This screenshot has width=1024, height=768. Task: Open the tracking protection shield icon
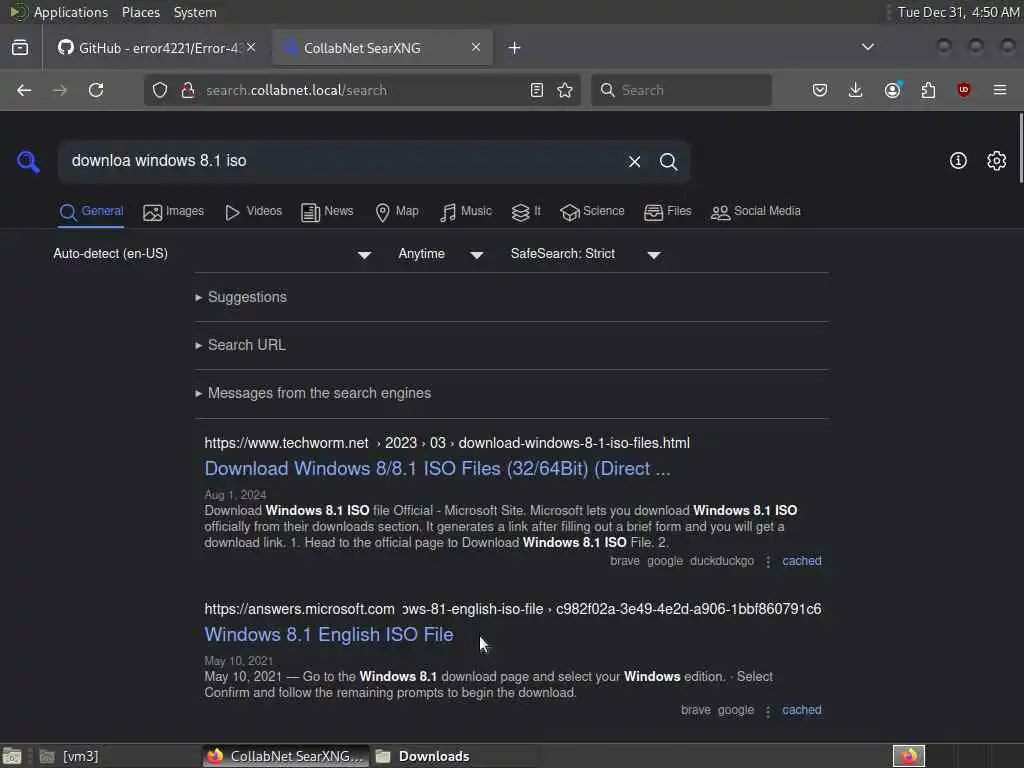pyautogui.click(x=160, y=90)
